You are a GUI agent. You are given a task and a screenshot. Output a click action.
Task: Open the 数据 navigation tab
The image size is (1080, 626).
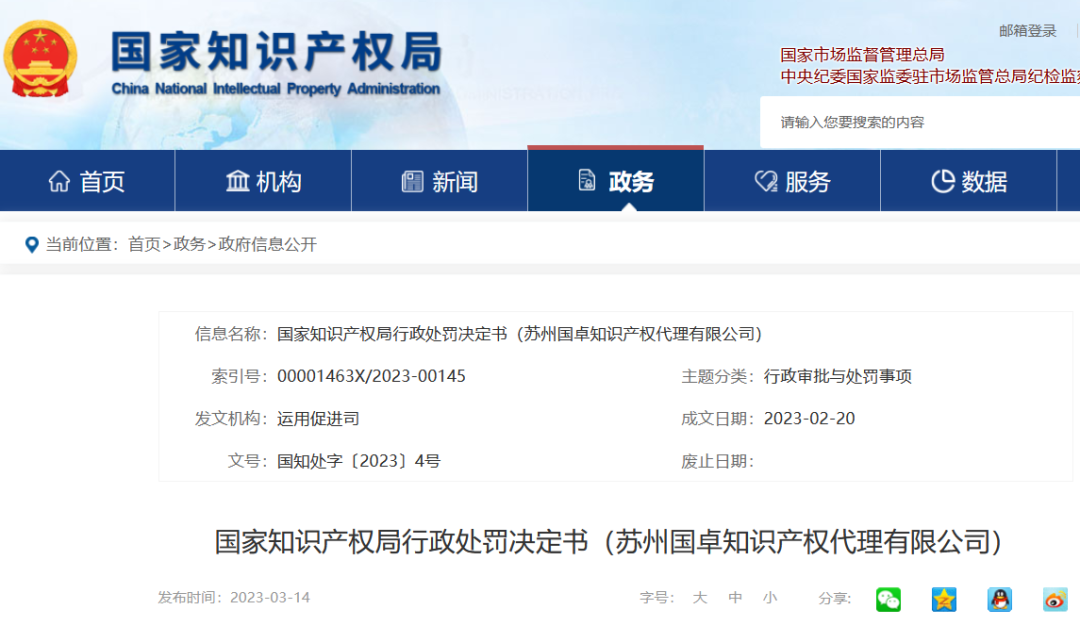968,180
